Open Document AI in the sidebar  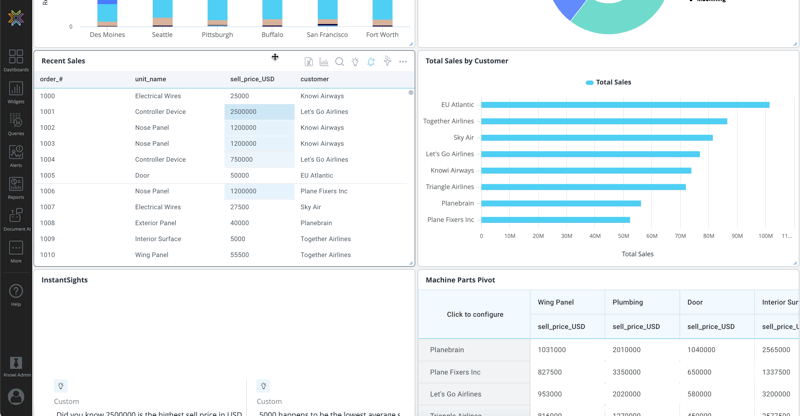16,219
